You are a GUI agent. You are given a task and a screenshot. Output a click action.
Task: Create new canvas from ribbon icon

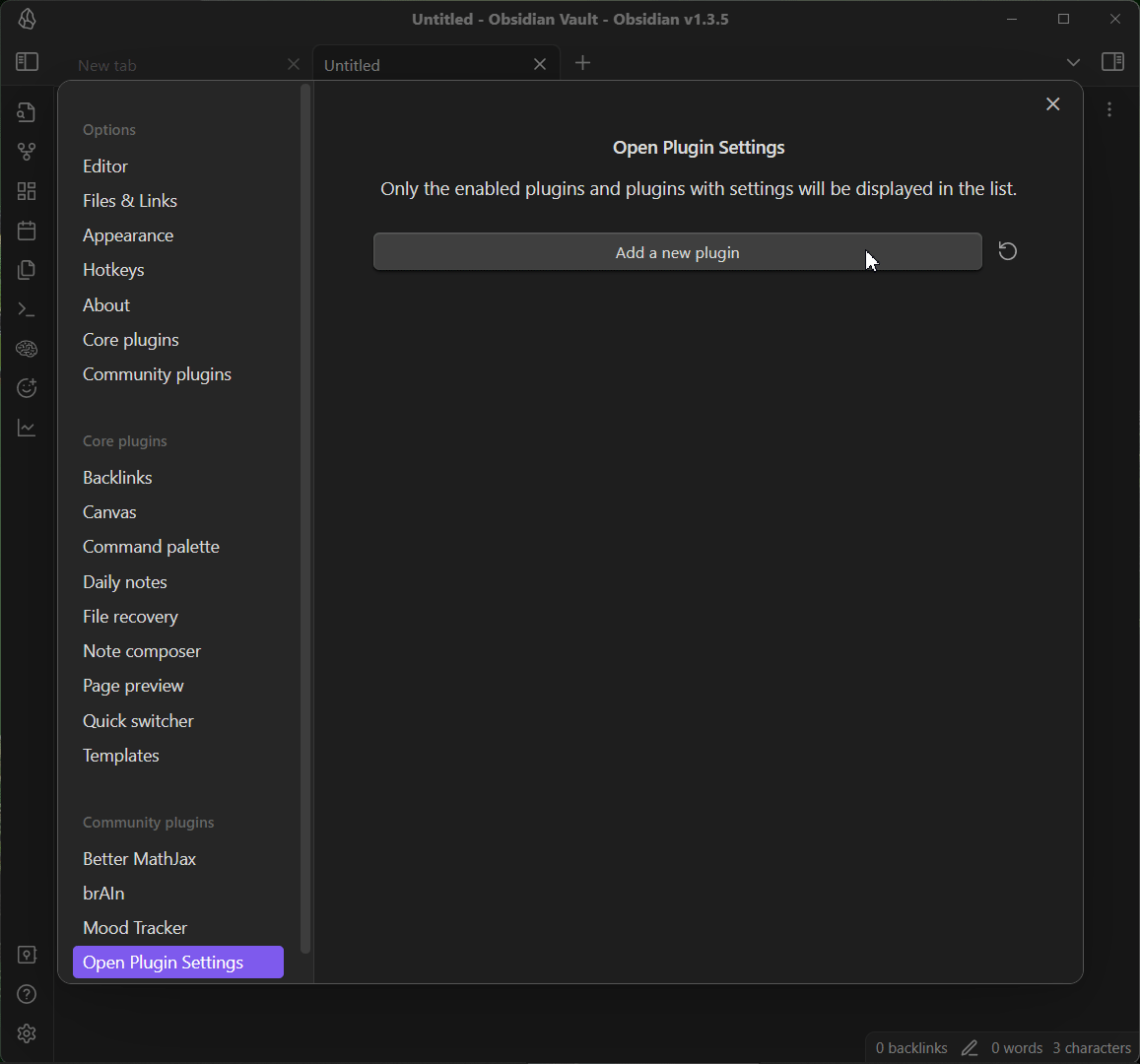click(27, 191)
